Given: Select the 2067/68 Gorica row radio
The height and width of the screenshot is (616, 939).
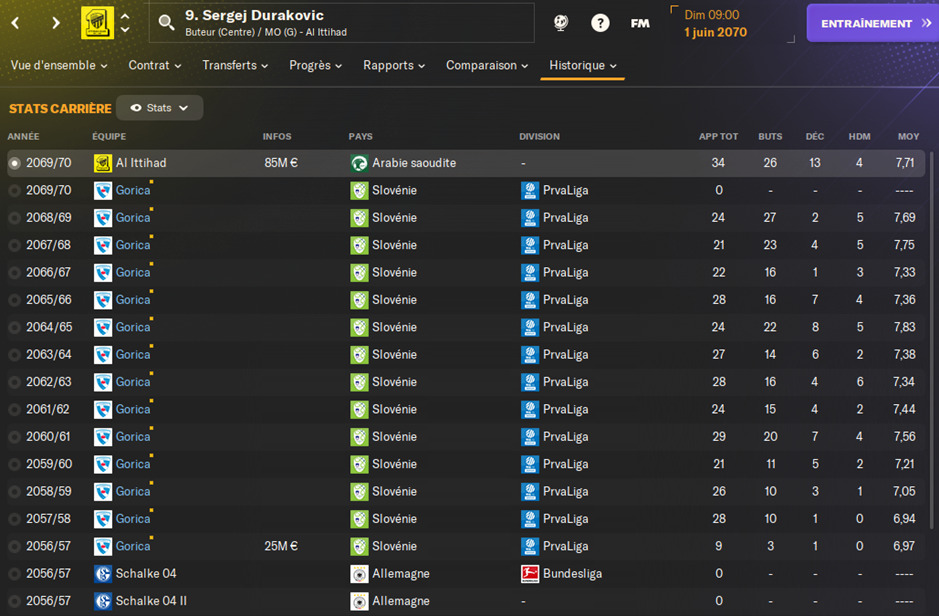Looking at the screenshot, I should click(14, 245).
